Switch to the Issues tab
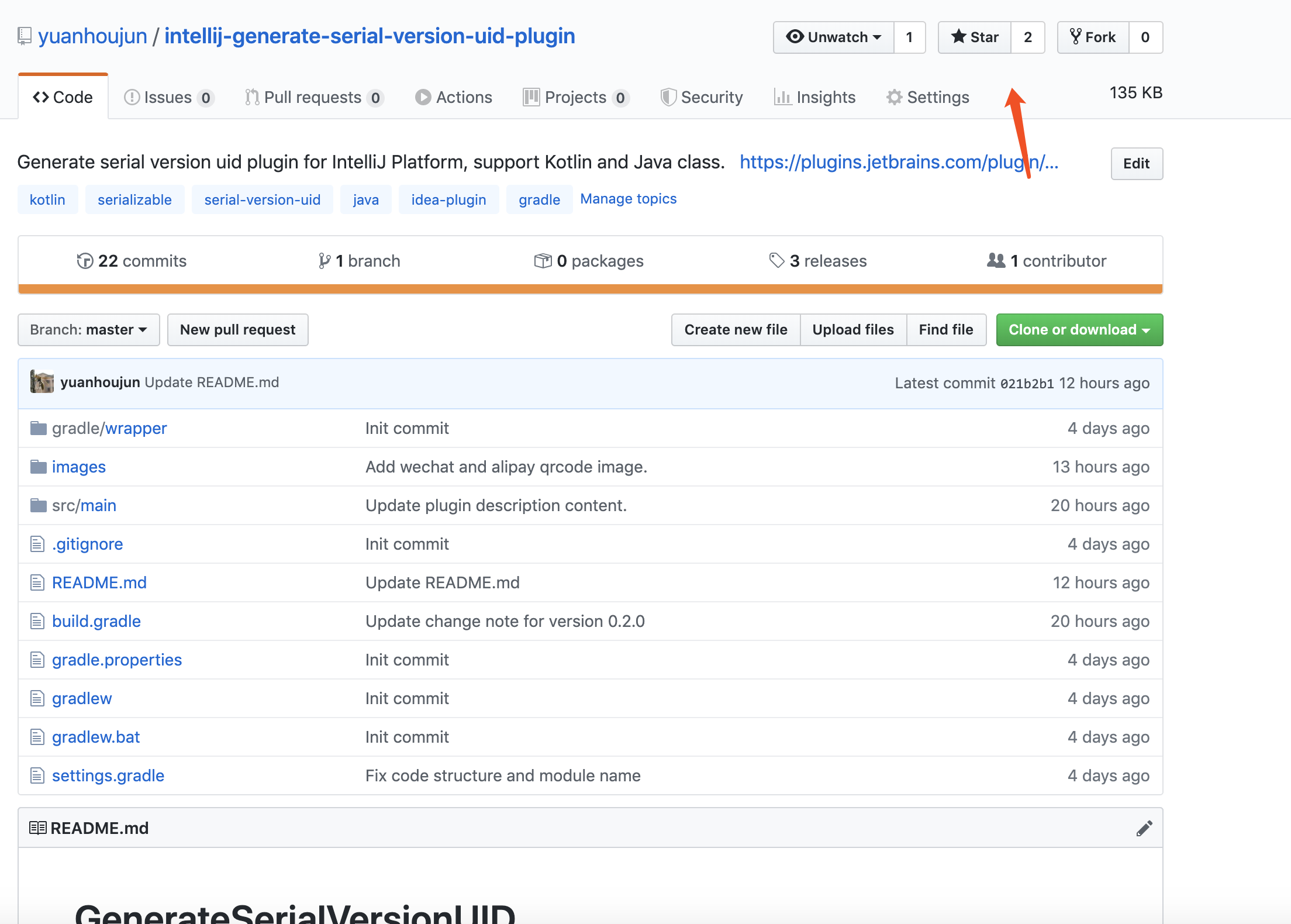 (168, 97)
